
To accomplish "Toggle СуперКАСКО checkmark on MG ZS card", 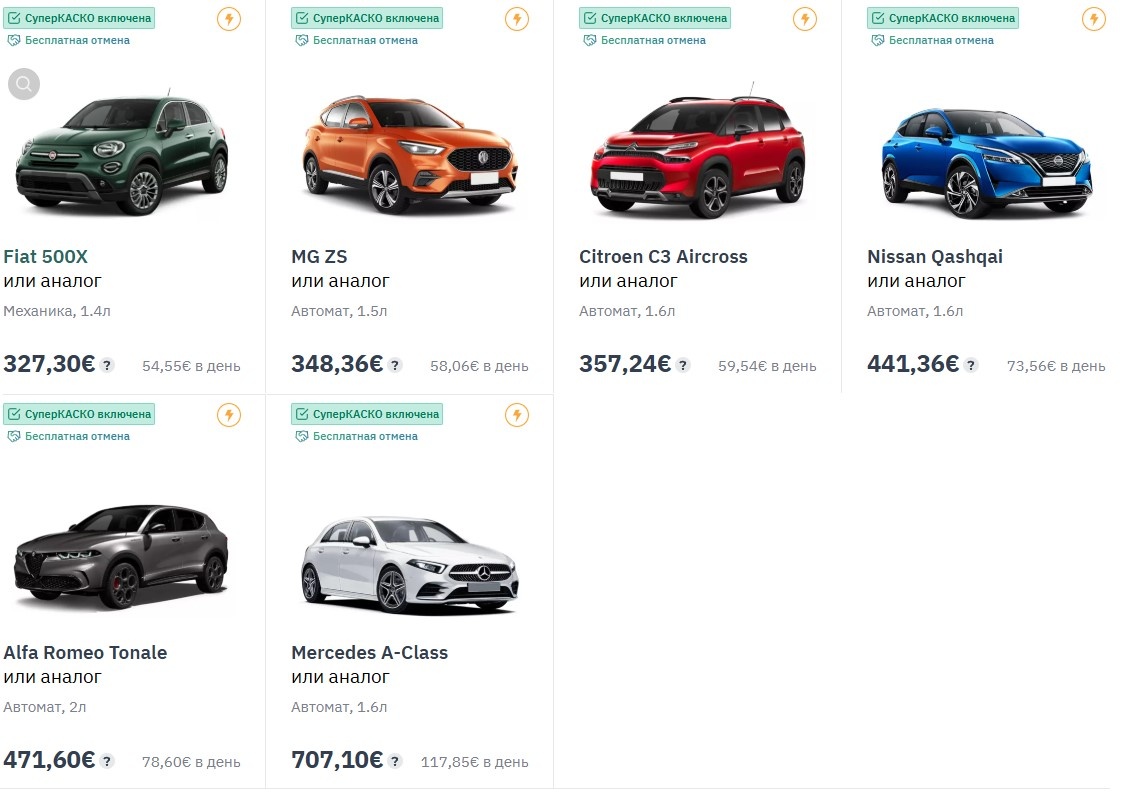I will pyautogui.click(x=302, y=17).
